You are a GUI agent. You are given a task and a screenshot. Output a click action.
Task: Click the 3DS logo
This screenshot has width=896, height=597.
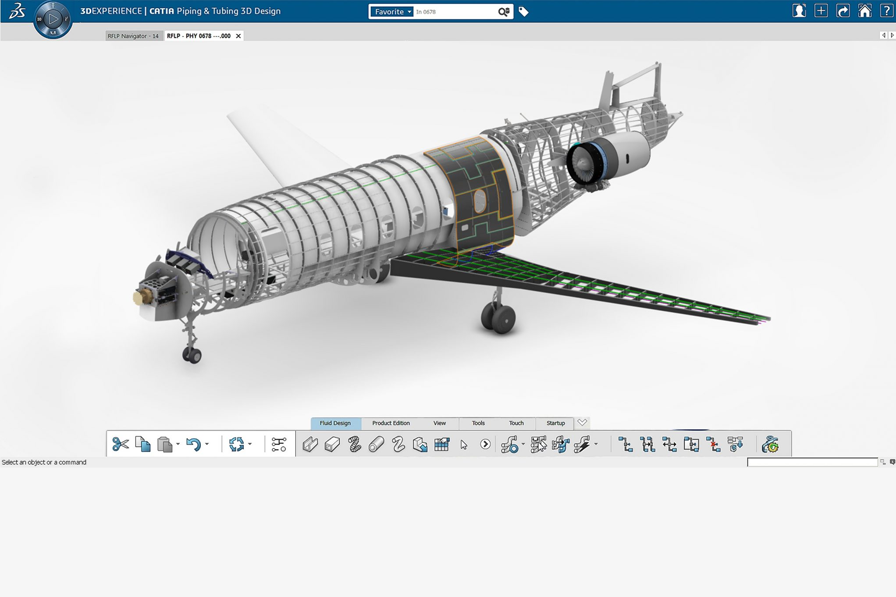pos(17,11)
